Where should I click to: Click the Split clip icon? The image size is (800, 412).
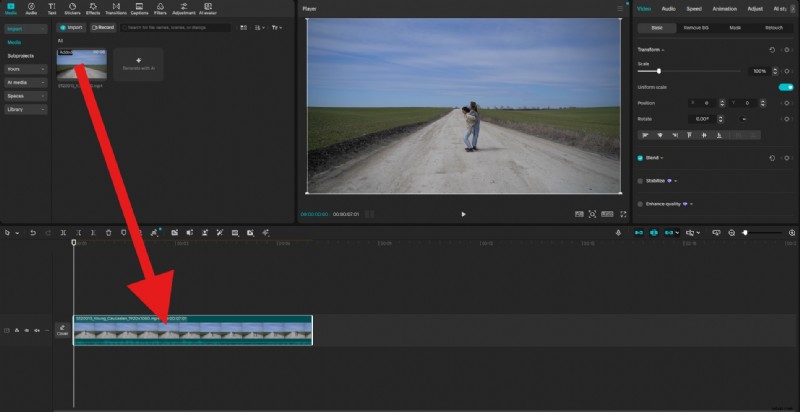63,233
